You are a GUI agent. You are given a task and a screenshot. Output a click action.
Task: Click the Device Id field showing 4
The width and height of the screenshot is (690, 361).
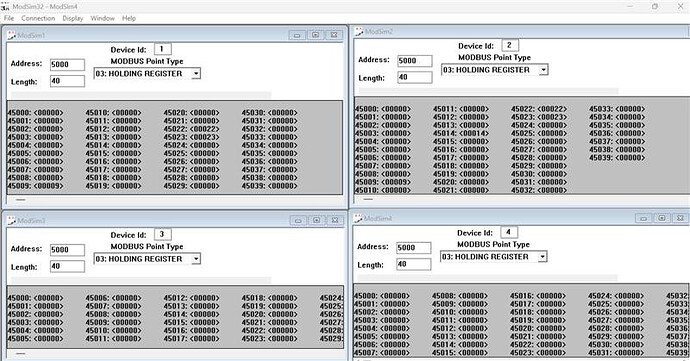tap(509, 232)
